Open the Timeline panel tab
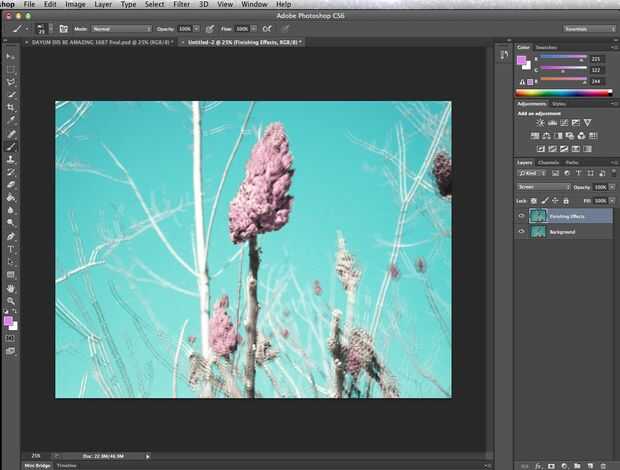 pyautogui.click(x=66, y=466)
